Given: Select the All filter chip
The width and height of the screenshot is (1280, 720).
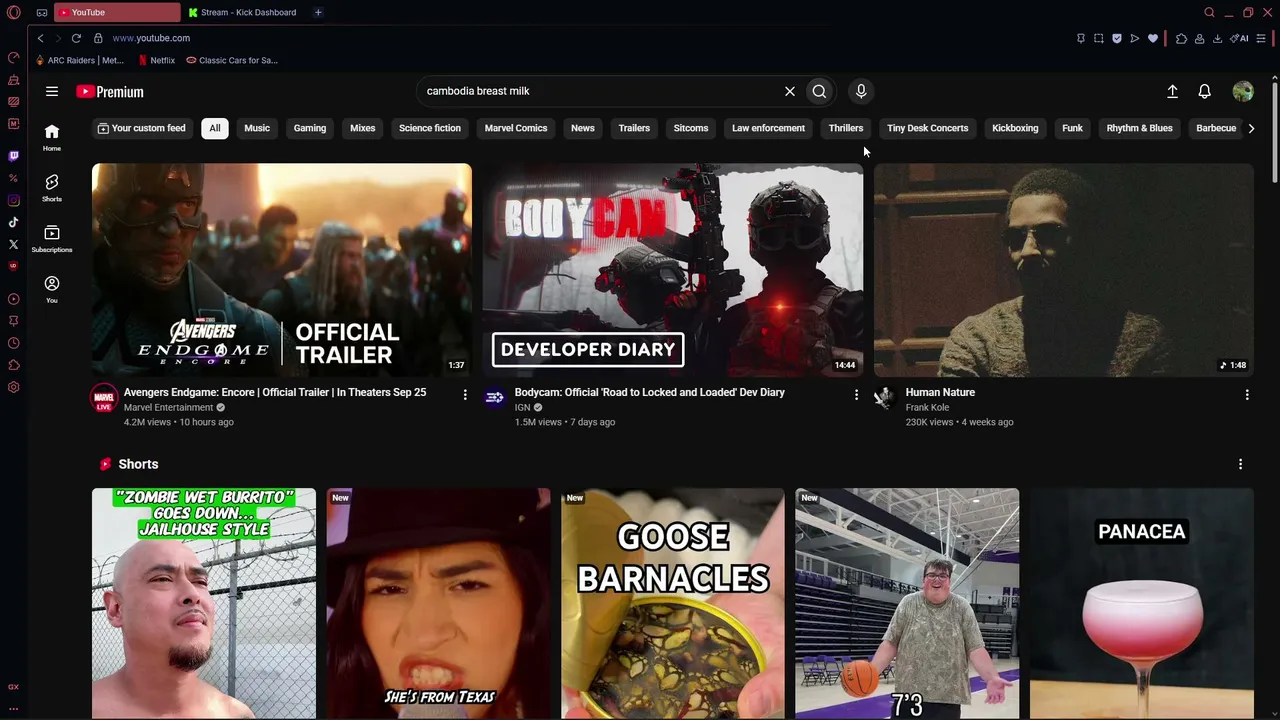Looking at the screenshot, I should click(x=214, y=128).
